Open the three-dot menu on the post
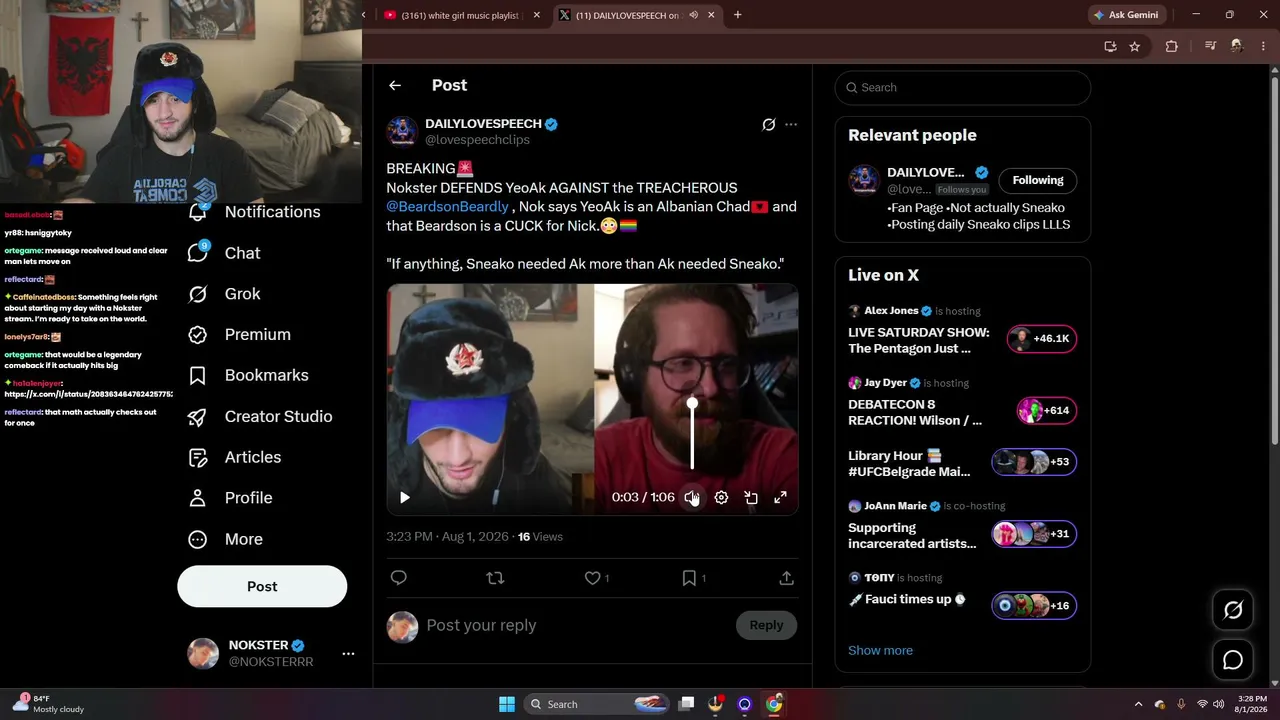 pyautogui.click(x=791, y=125)
